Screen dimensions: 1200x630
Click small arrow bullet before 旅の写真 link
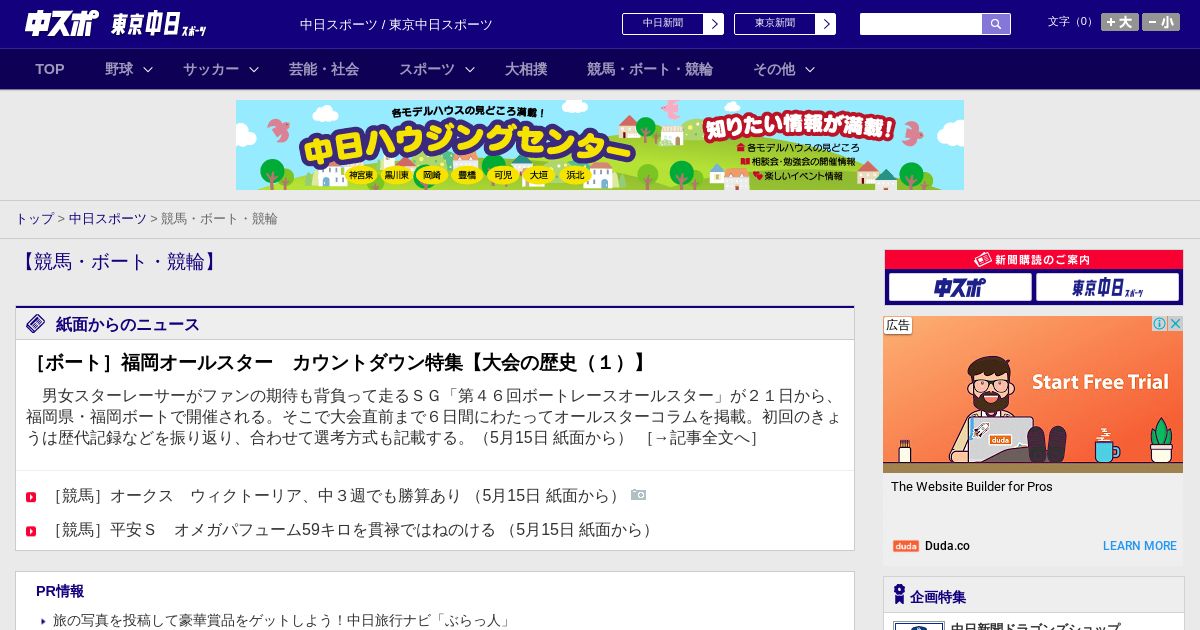pyautogui.click(x=43, y=621)
